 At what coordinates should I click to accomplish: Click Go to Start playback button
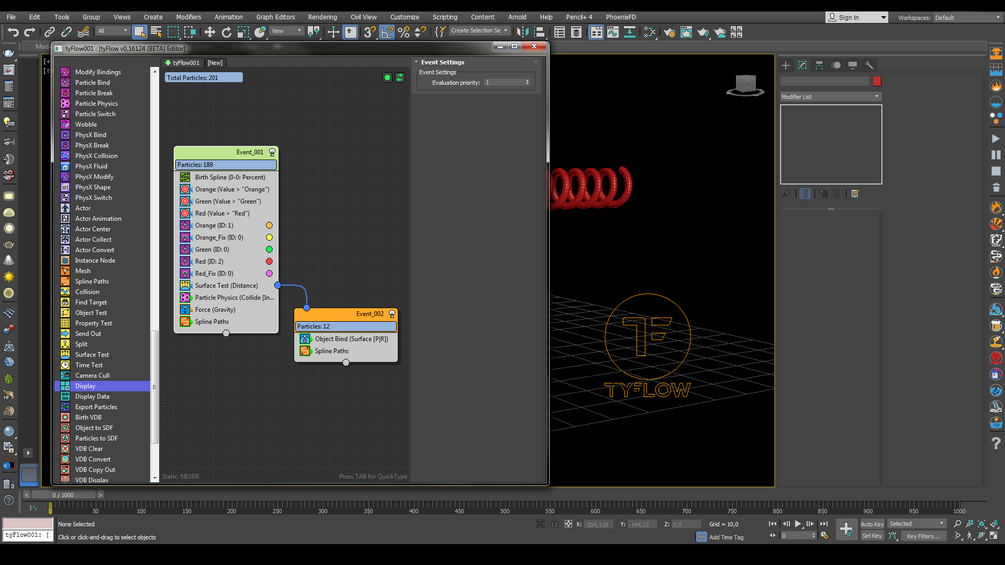[x=773, y=524]
